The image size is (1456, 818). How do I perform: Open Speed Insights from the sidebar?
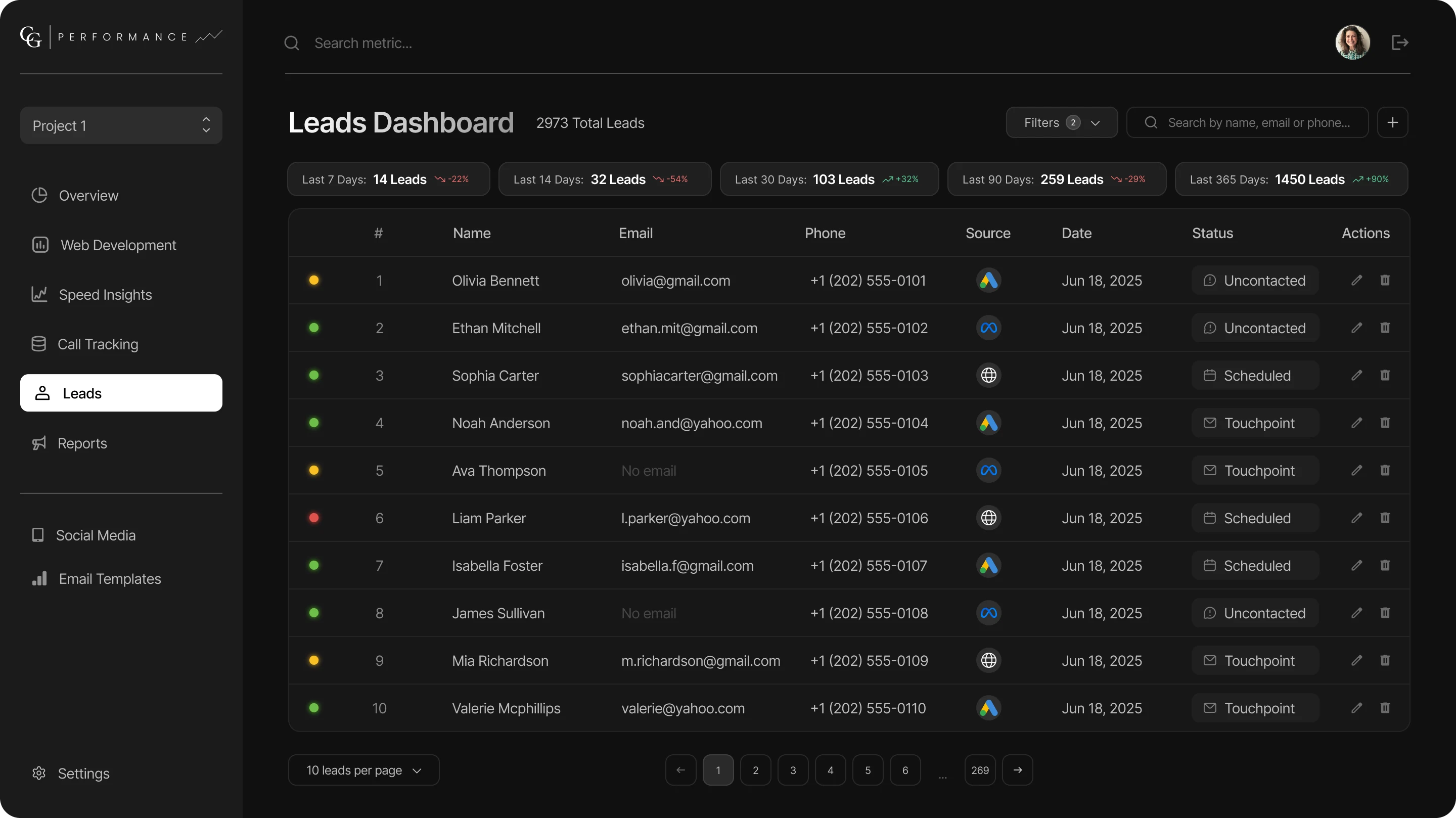point(92,295)
